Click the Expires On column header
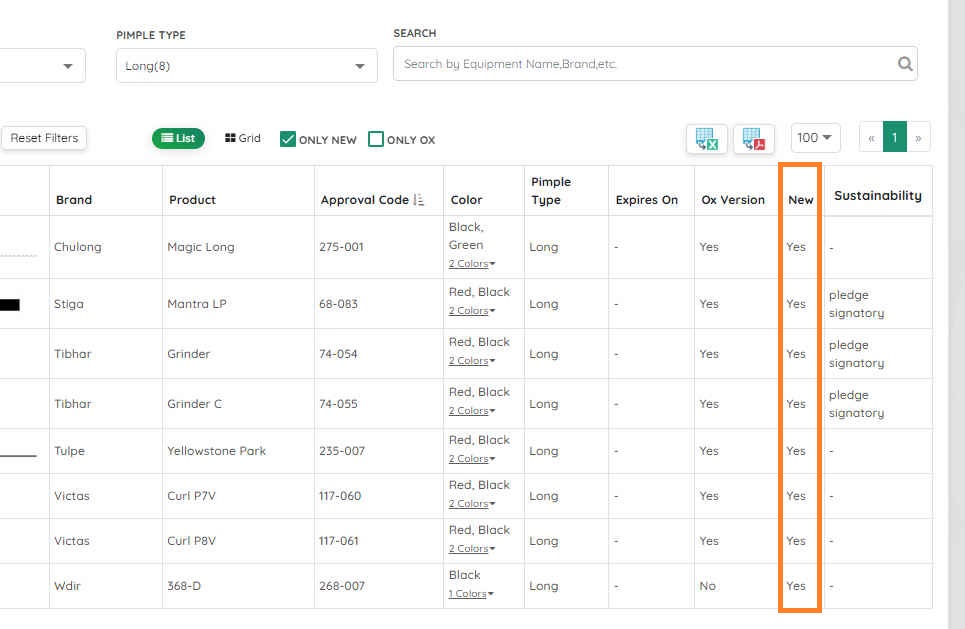 pos(647,200)
